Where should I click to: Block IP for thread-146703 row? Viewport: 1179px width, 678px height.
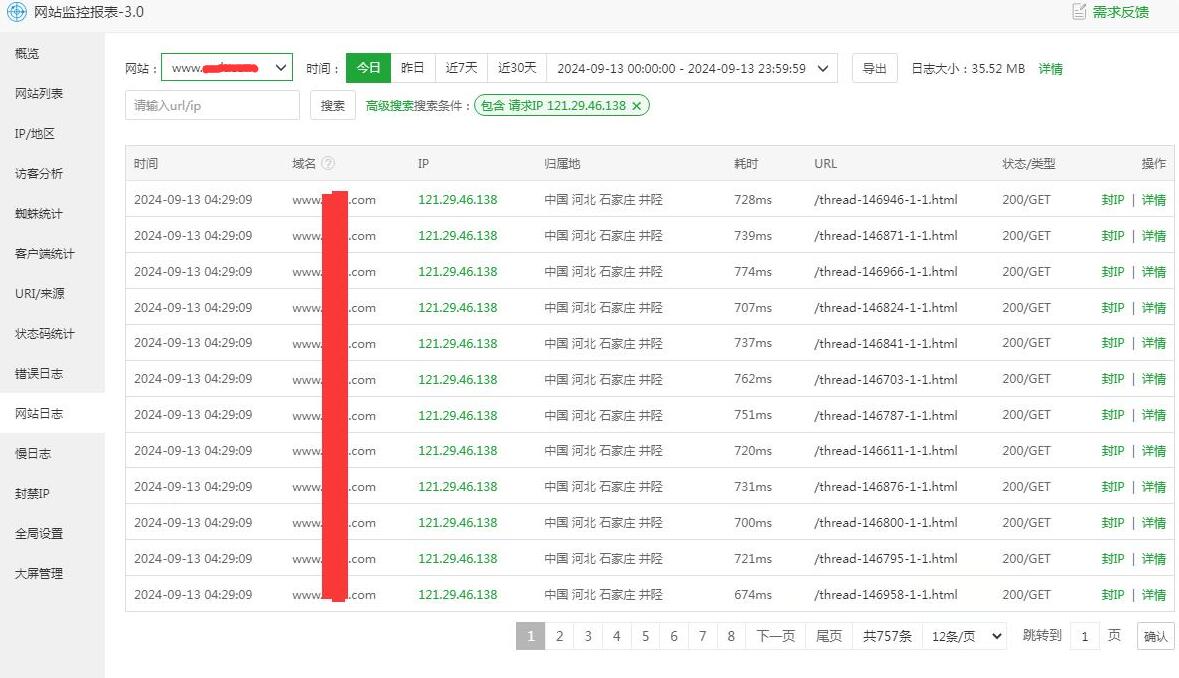coord(1113,379)
